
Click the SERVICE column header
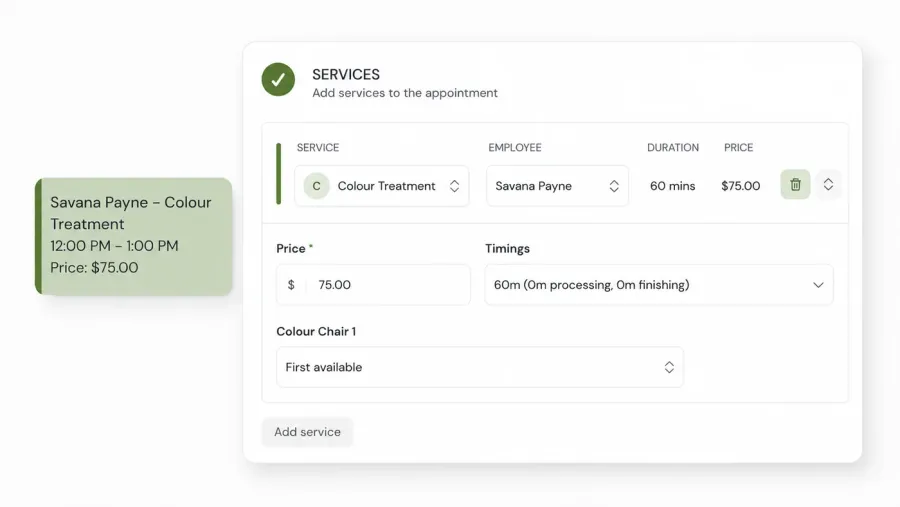pyautogui.click(x=317, y=148)
